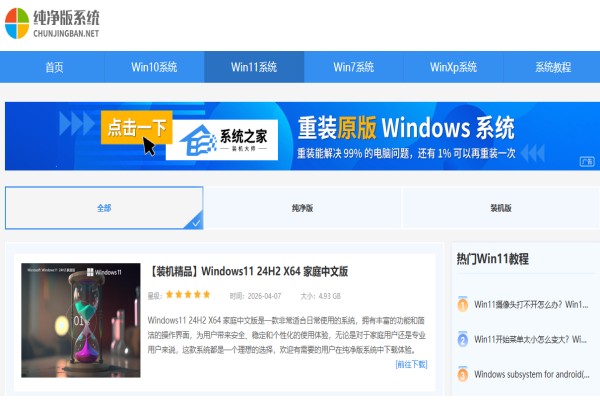Open the 首页 navigation tab
Screen dimensions: 600x400
[x=54, y=67]
